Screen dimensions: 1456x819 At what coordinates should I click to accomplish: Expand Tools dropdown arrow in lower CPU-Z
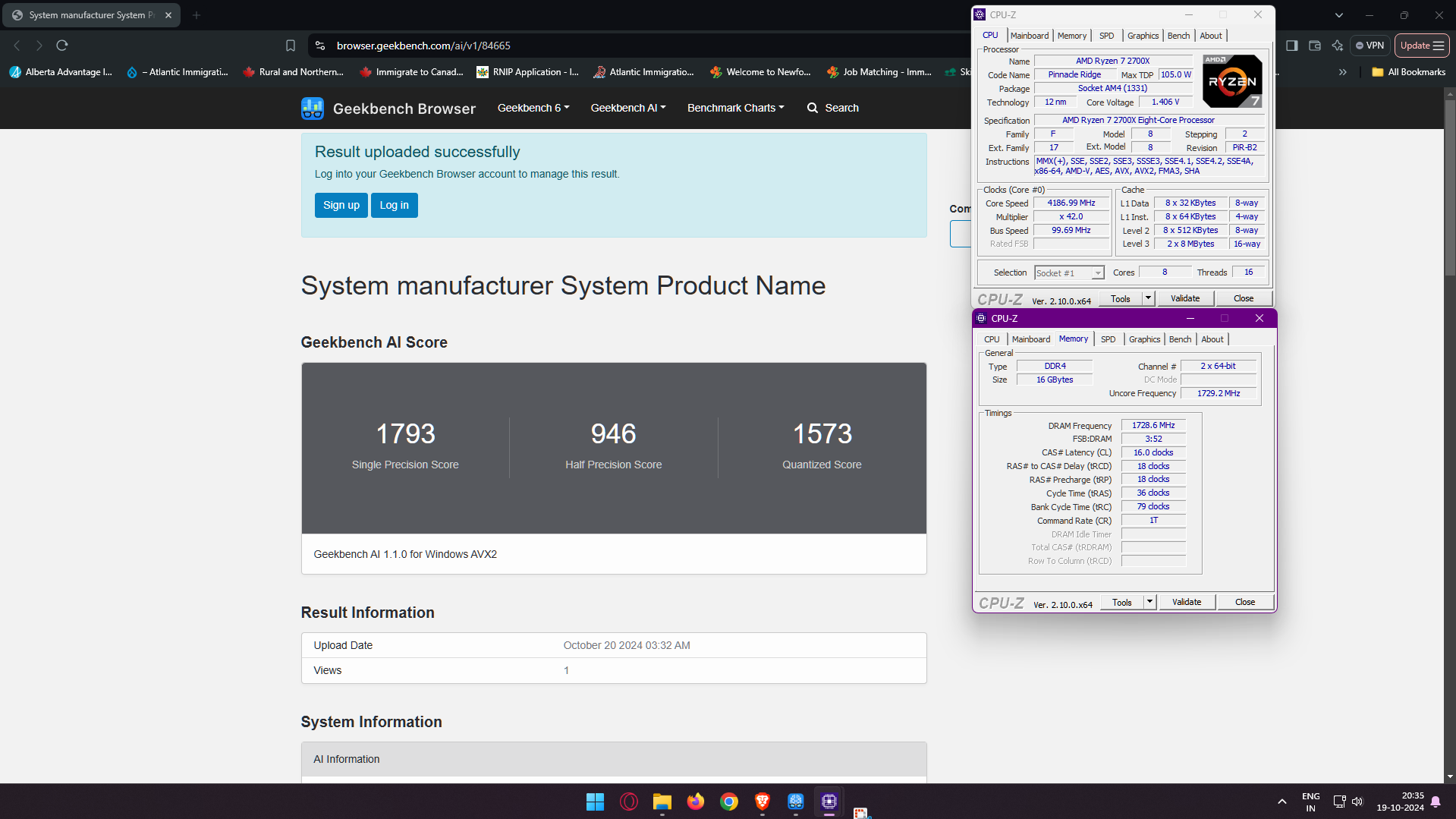click(1150, 602)
